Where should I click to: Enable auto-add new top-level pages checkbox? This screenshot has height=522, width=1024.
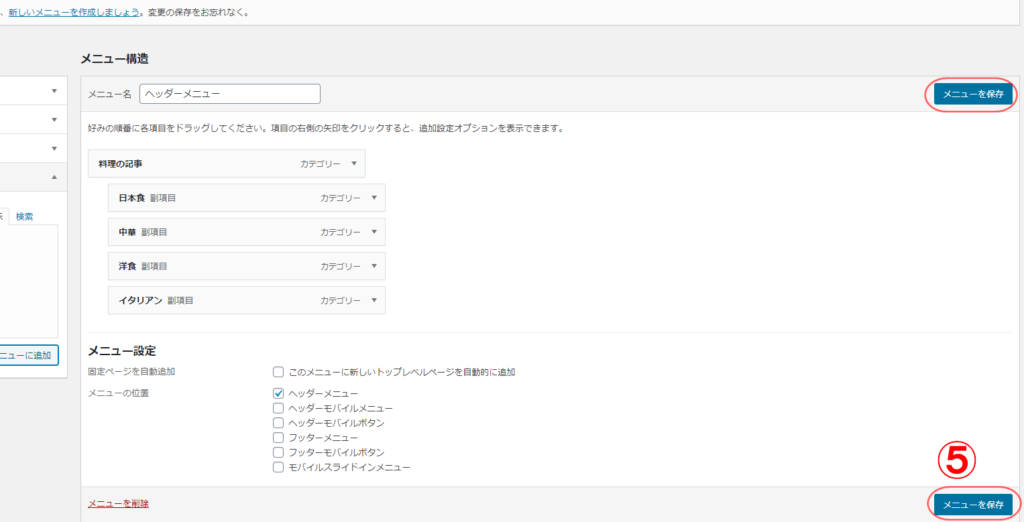tap(279, 372)
